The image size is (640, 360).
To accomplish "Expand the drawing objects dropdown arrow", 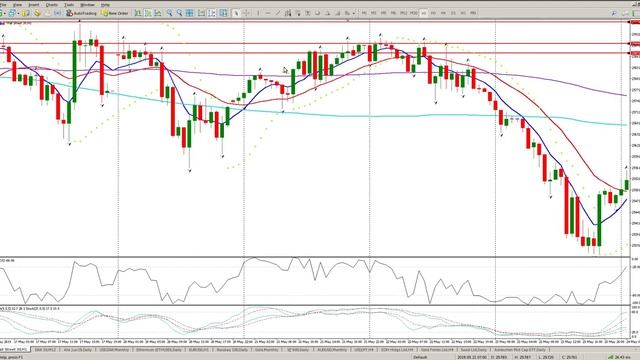I will pos(353,13).
